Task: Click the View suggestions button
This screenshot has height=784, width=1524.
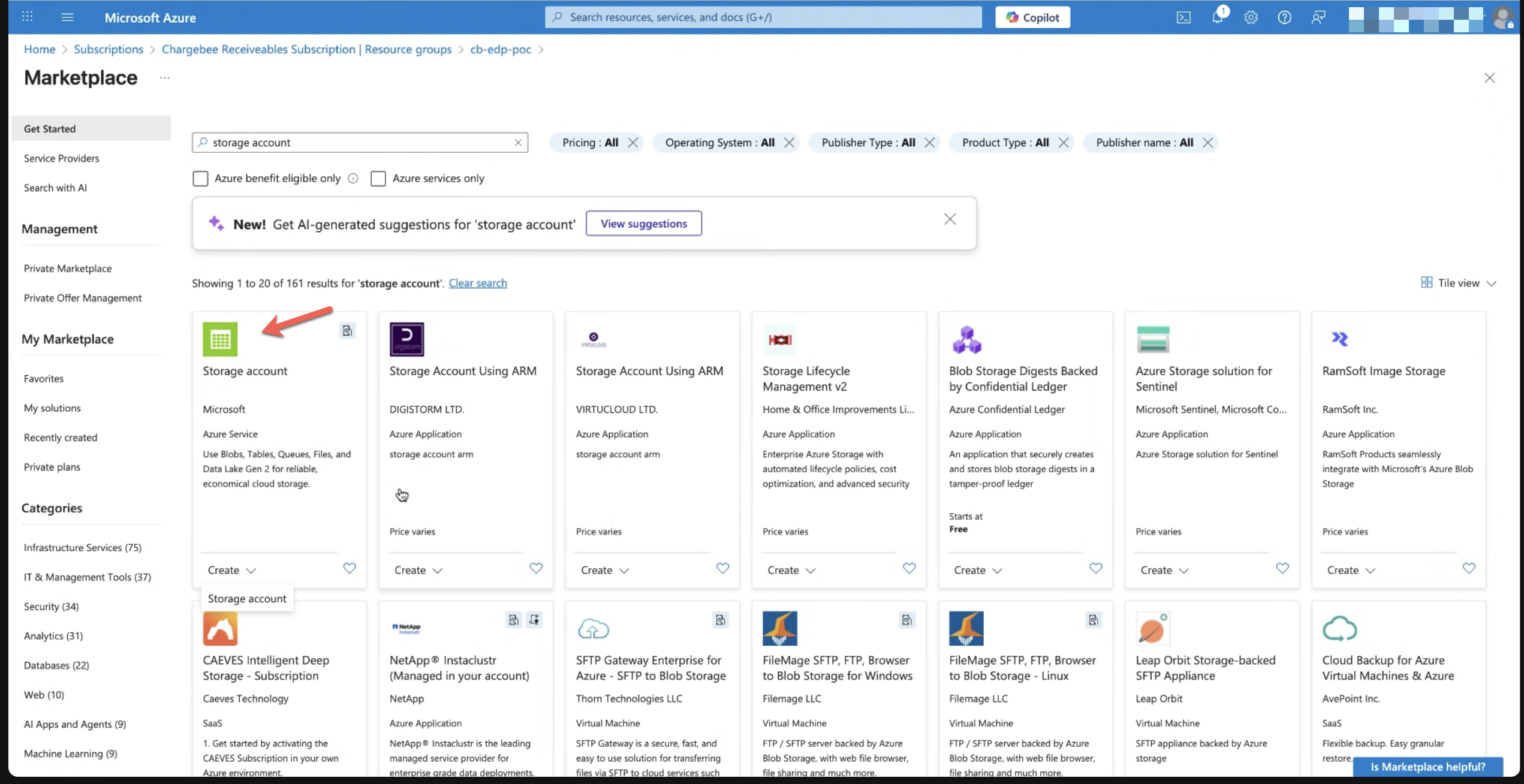Action: click(644, 224)
